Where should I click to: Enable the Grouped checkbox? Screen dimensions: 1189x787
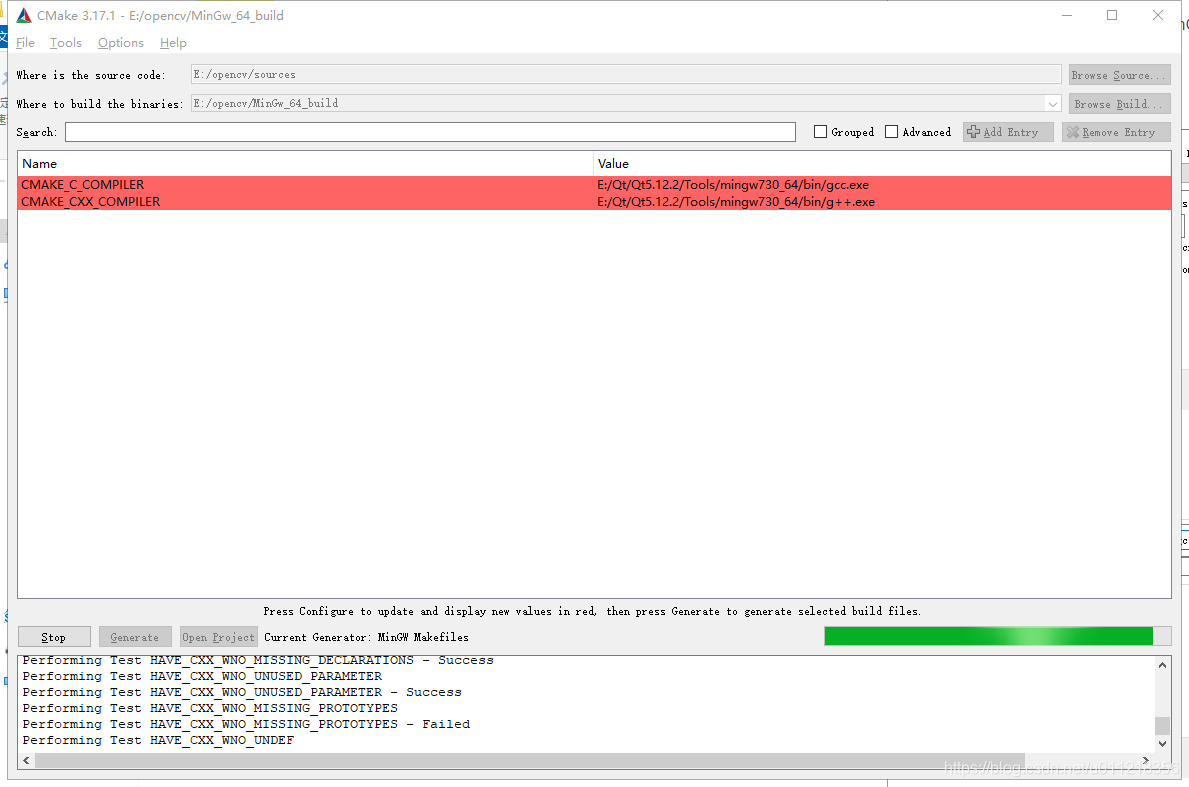820,132
